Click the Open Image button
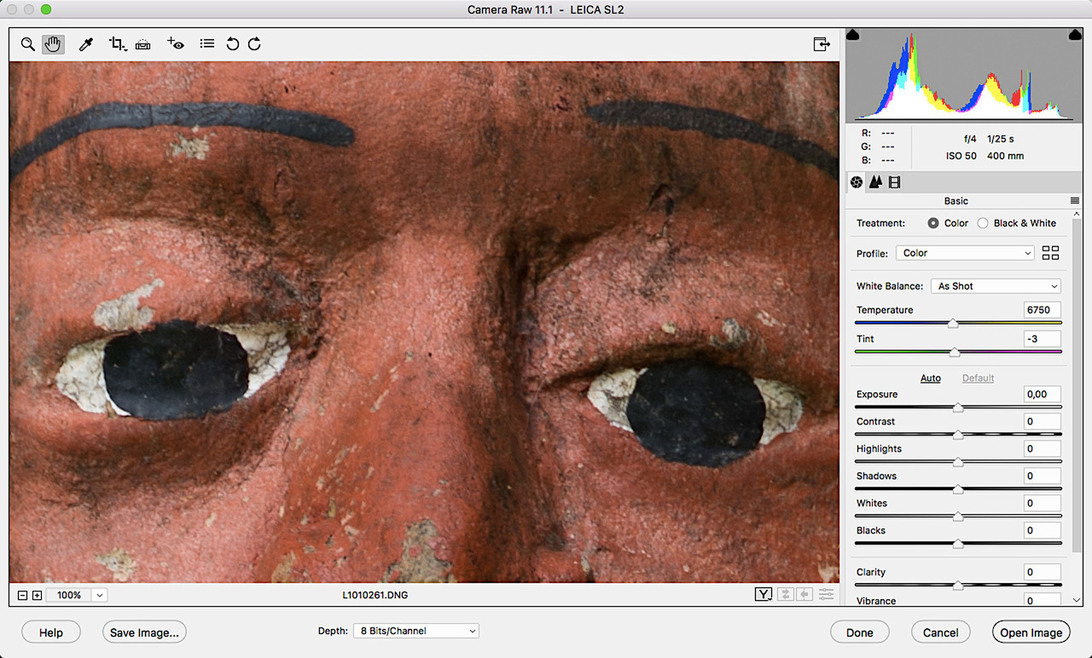The image size is (1092, 658). (1030, 632)
